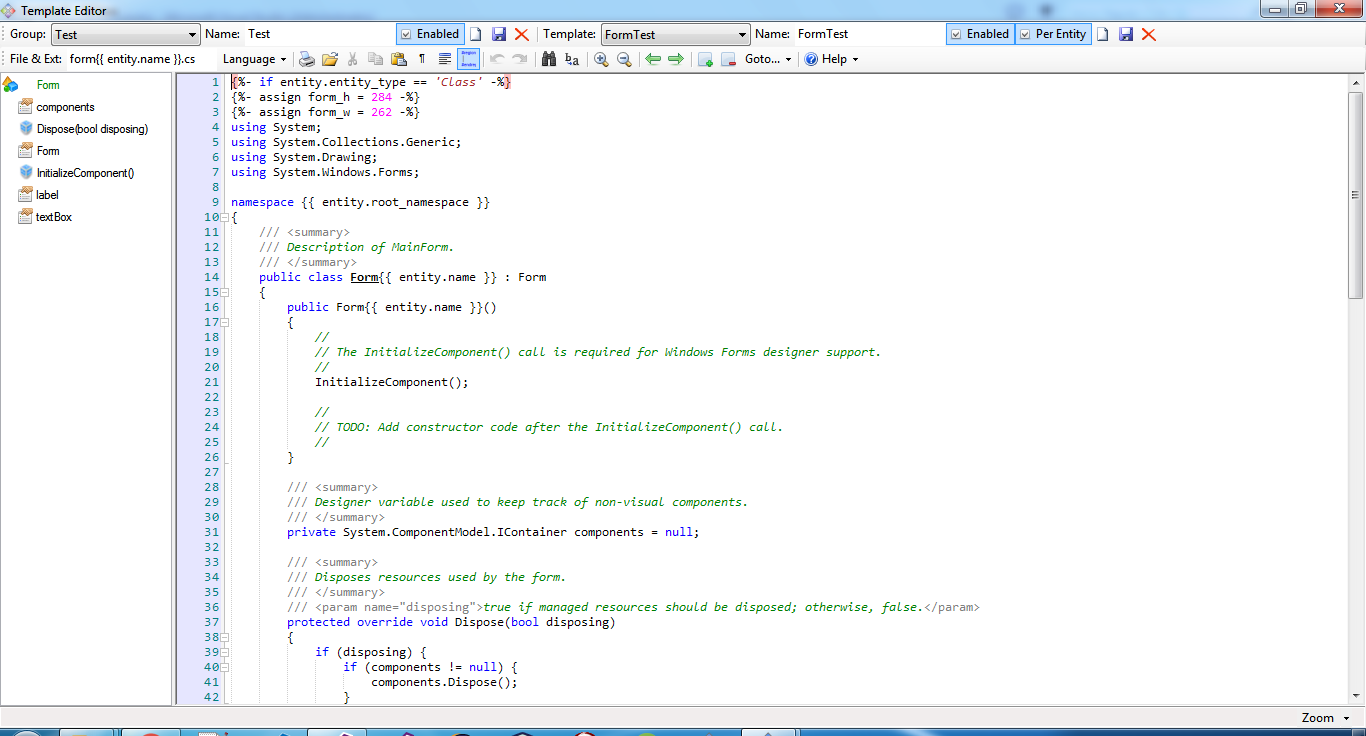Image resolution: width=1366 pixels, height=736 pixels.
Task: Select textBox in the outline tree
Action: coord(54,217)
